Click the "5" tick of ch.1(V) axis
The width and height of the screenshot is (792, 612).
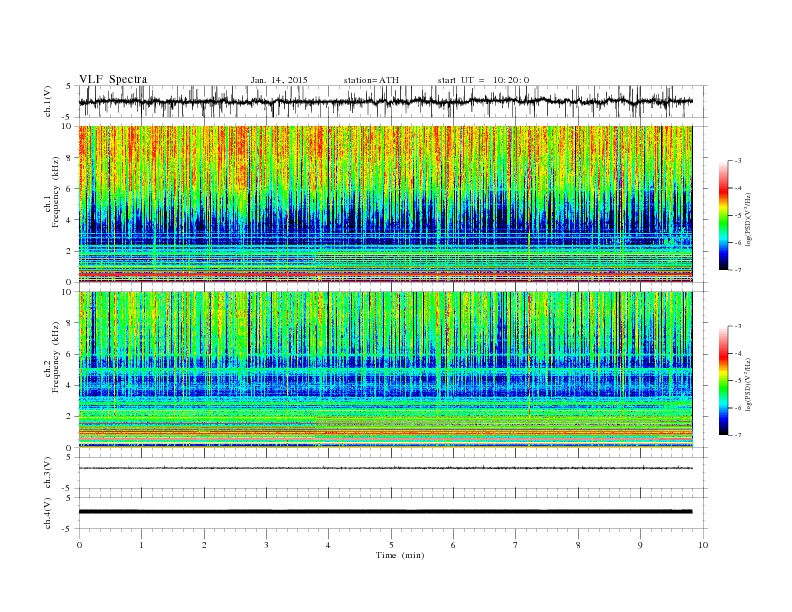click(68, 86)
